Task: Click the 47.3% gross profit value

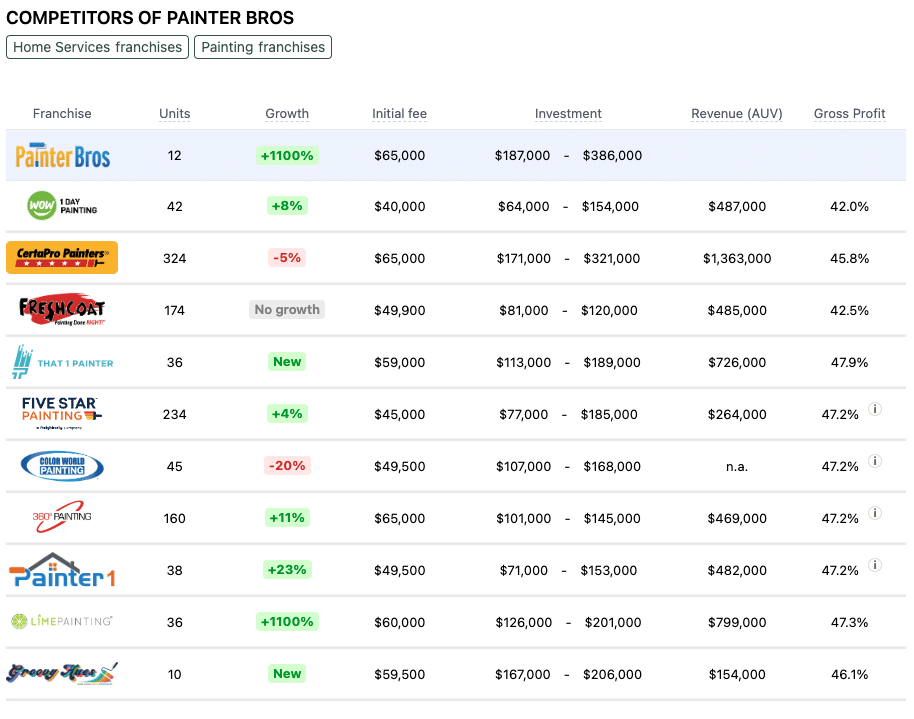Action: (x=849, y=622)
